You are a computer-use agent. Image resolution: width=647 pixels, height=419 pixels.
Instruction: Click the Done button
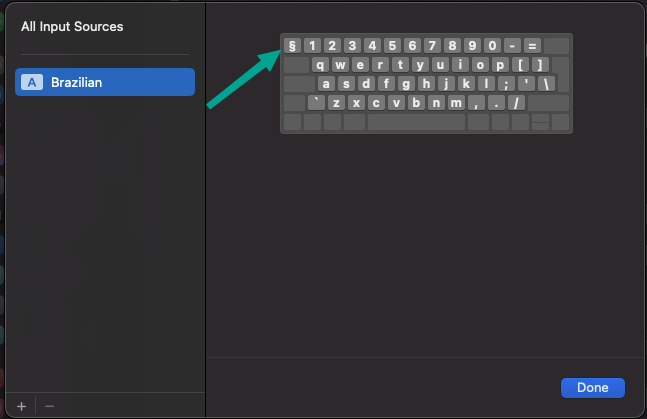click(x=593, y=387)
